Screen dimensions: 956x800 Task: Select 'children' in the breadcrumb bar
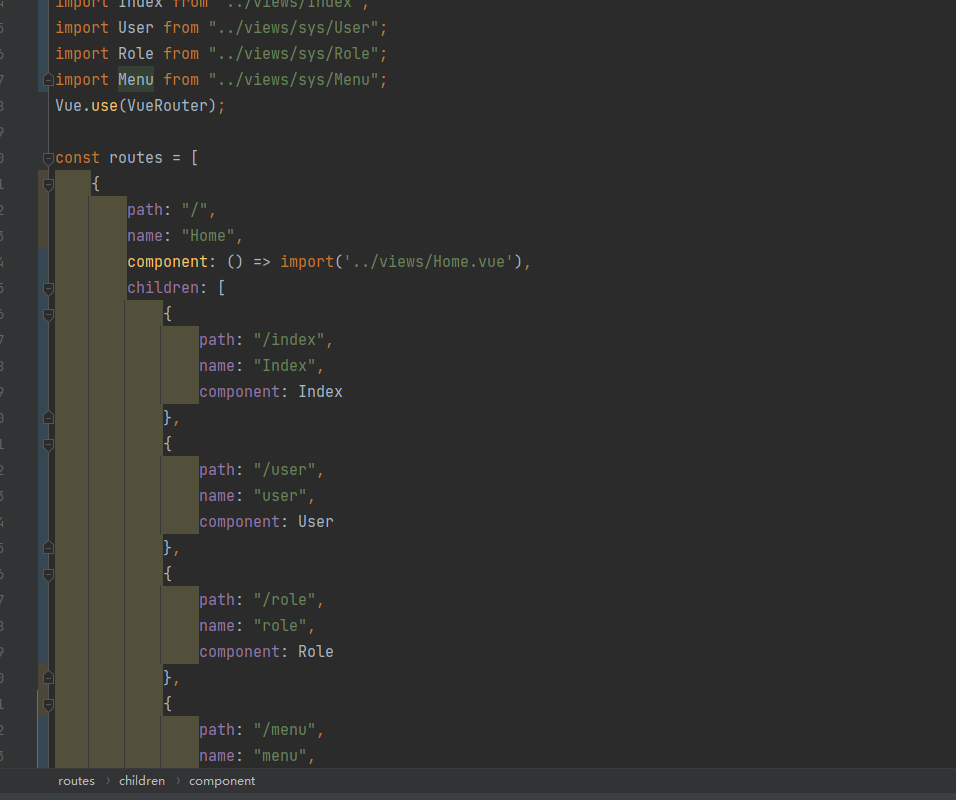(x=141, y=781)
